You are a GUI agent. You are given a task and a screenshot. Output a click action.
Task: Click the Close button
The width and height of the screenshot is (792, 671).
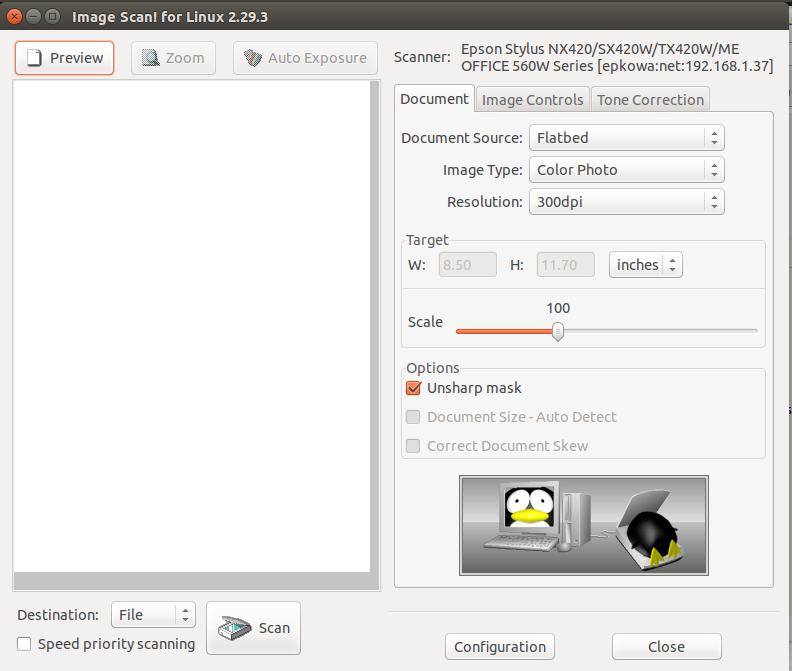tap(666, 647)
